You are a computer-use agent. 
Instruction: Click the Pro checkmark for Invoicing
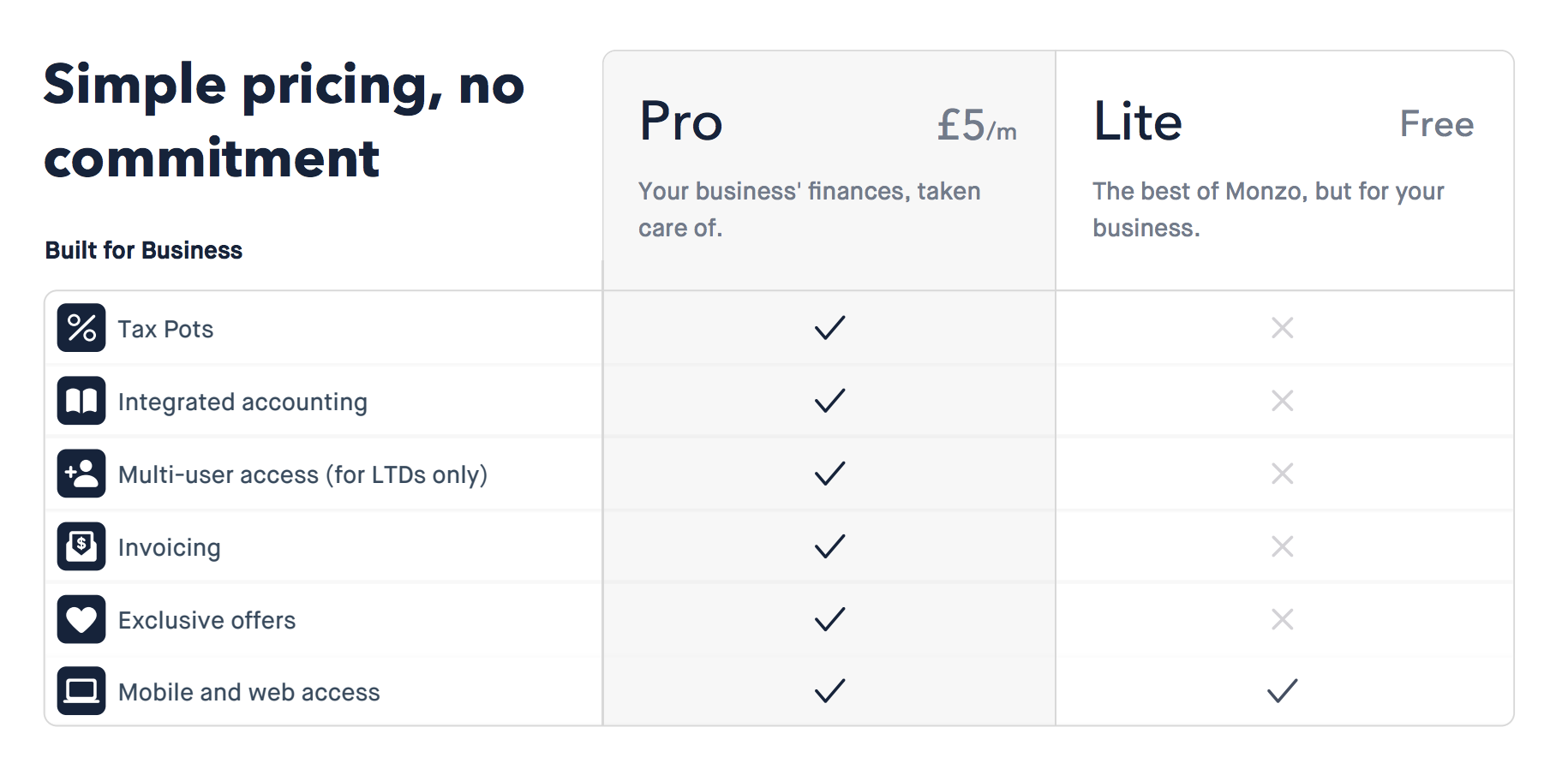[829, 546]
